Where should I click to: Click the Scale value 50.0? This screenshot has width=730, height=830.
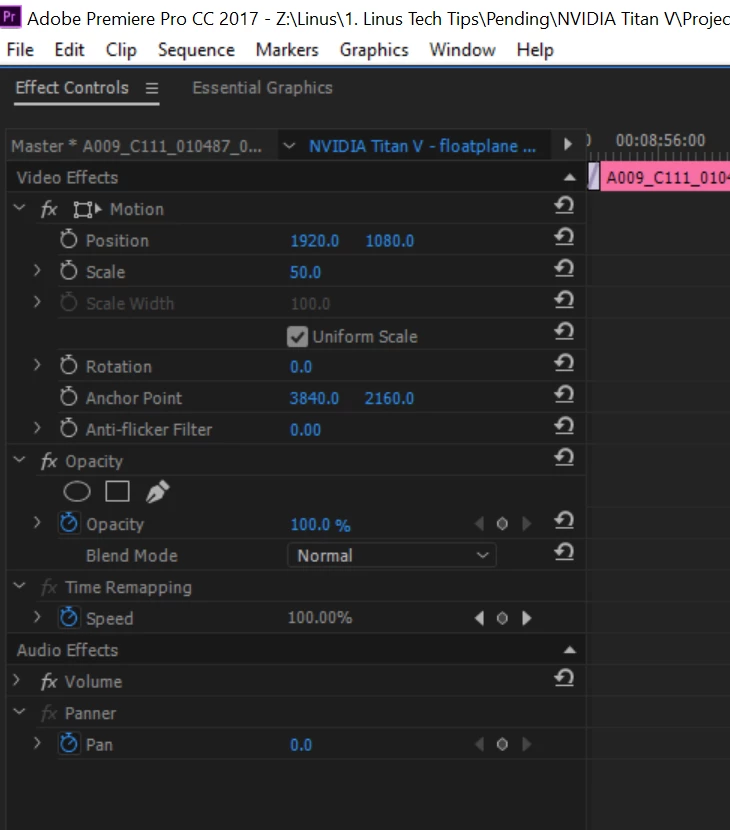pos(305,272)
